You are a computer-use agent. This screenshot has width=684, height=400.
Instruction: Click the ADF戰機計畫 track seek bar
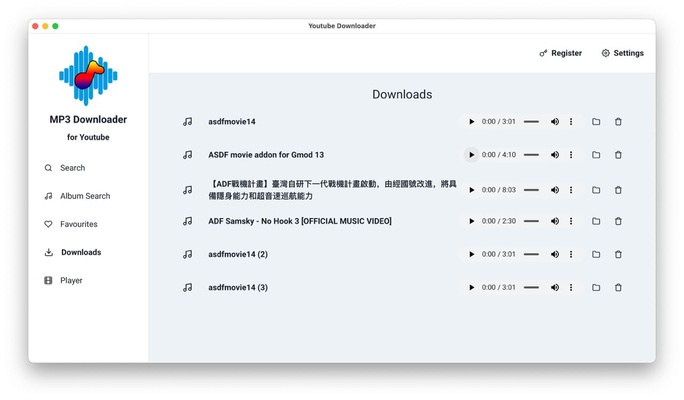click(x=531, y=190)
